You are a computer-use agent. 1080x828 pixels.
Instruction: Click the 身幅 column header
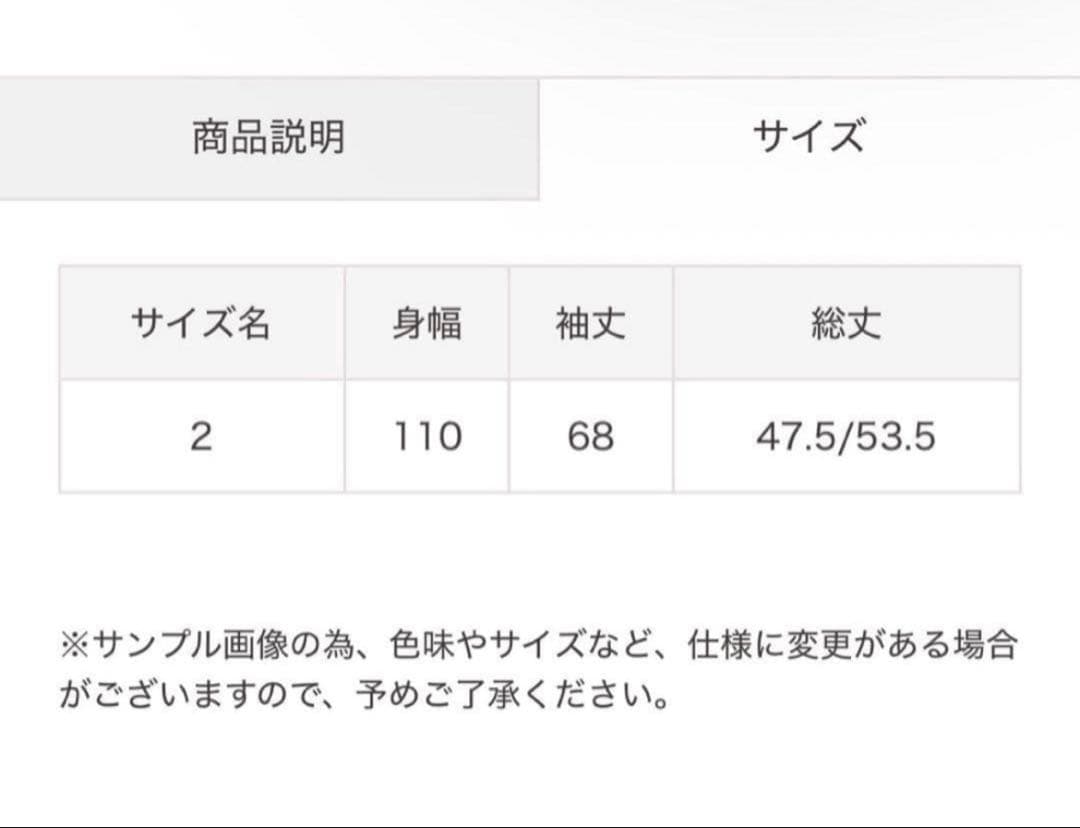427,323
